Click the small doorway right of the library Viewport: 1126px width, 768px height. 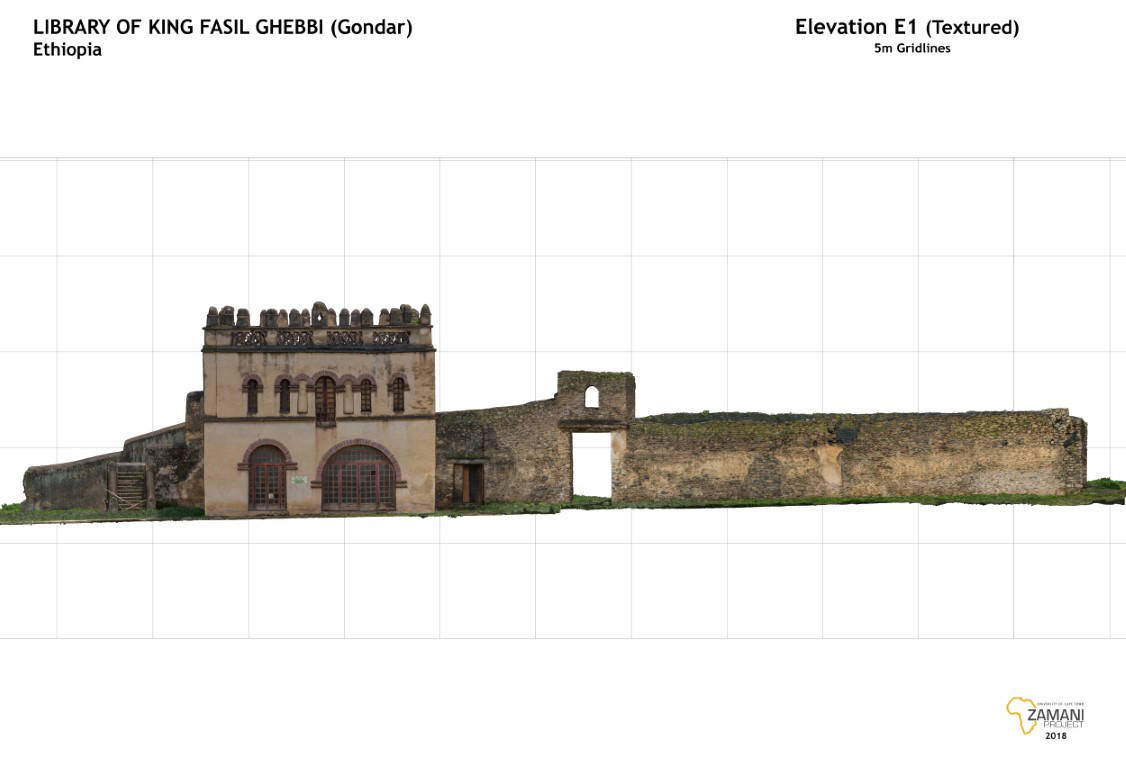(467, 484)
